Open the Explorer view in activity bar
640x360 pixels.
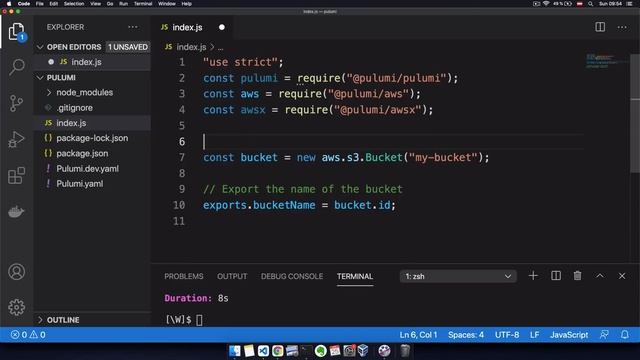(16, 32)
